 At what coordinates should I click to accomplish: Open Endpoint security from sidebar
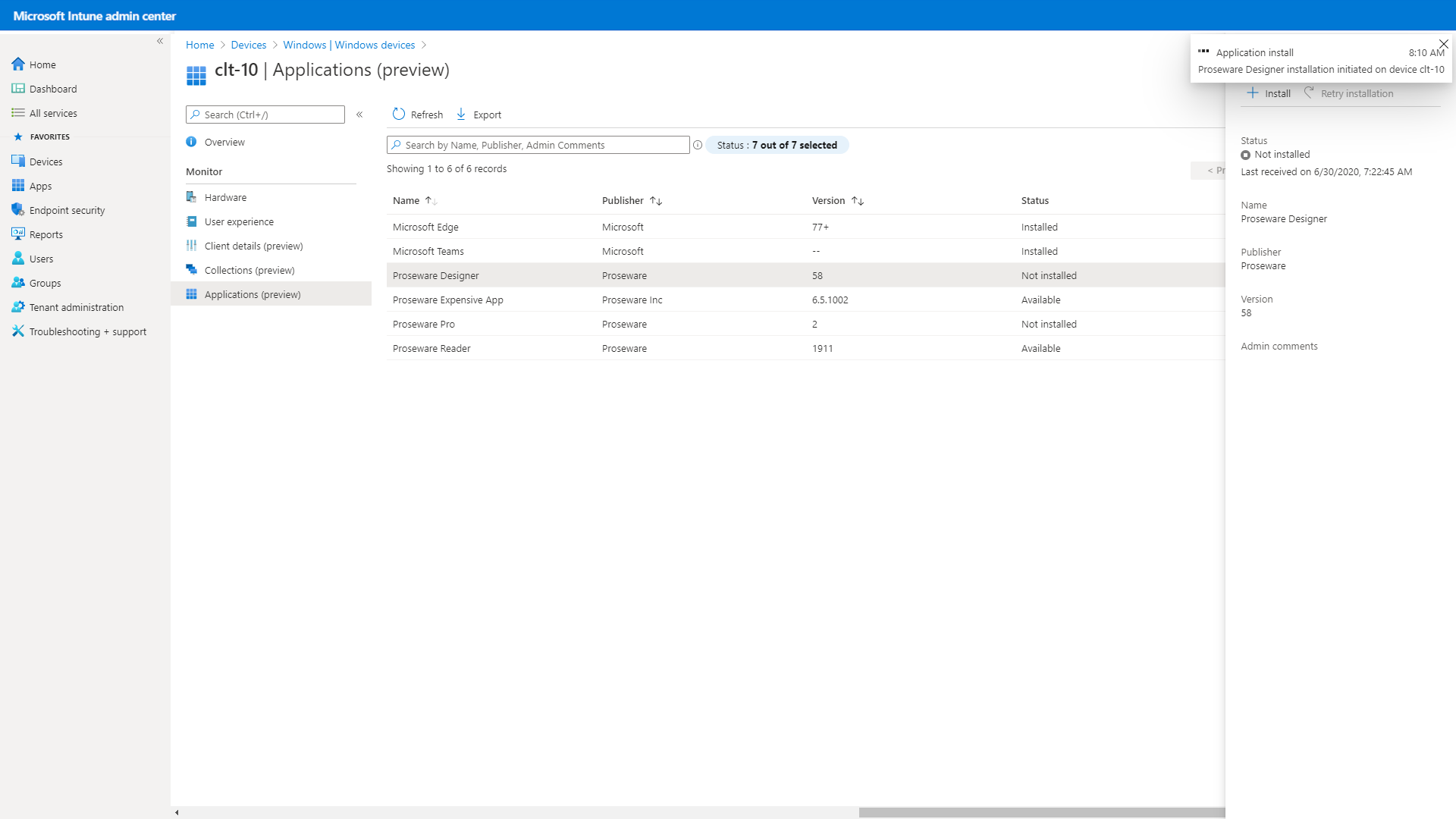tap(67, 210)
